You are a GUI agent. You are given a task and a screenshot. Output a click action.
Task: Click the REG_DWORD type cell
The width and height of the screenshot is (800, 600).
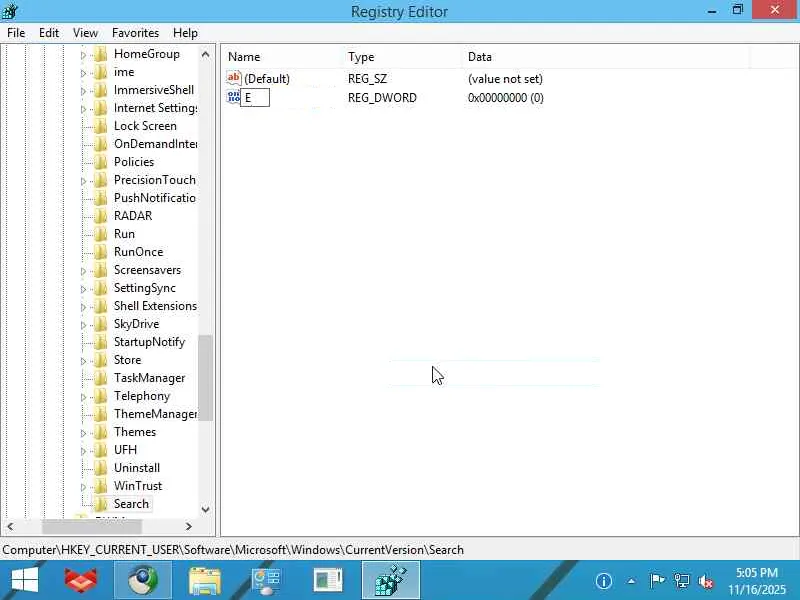tap(382, 97)
